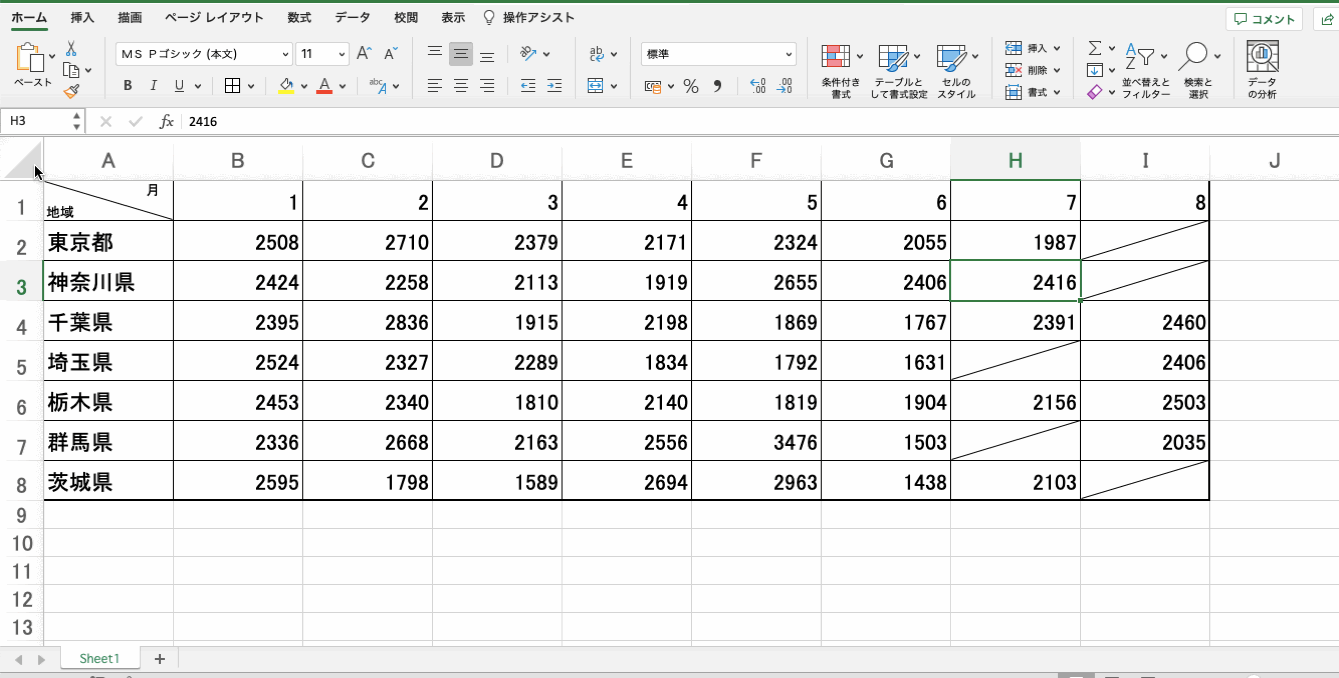Click the percent style icon
This screenshot has width=1339, height=678.
point(690,86)
